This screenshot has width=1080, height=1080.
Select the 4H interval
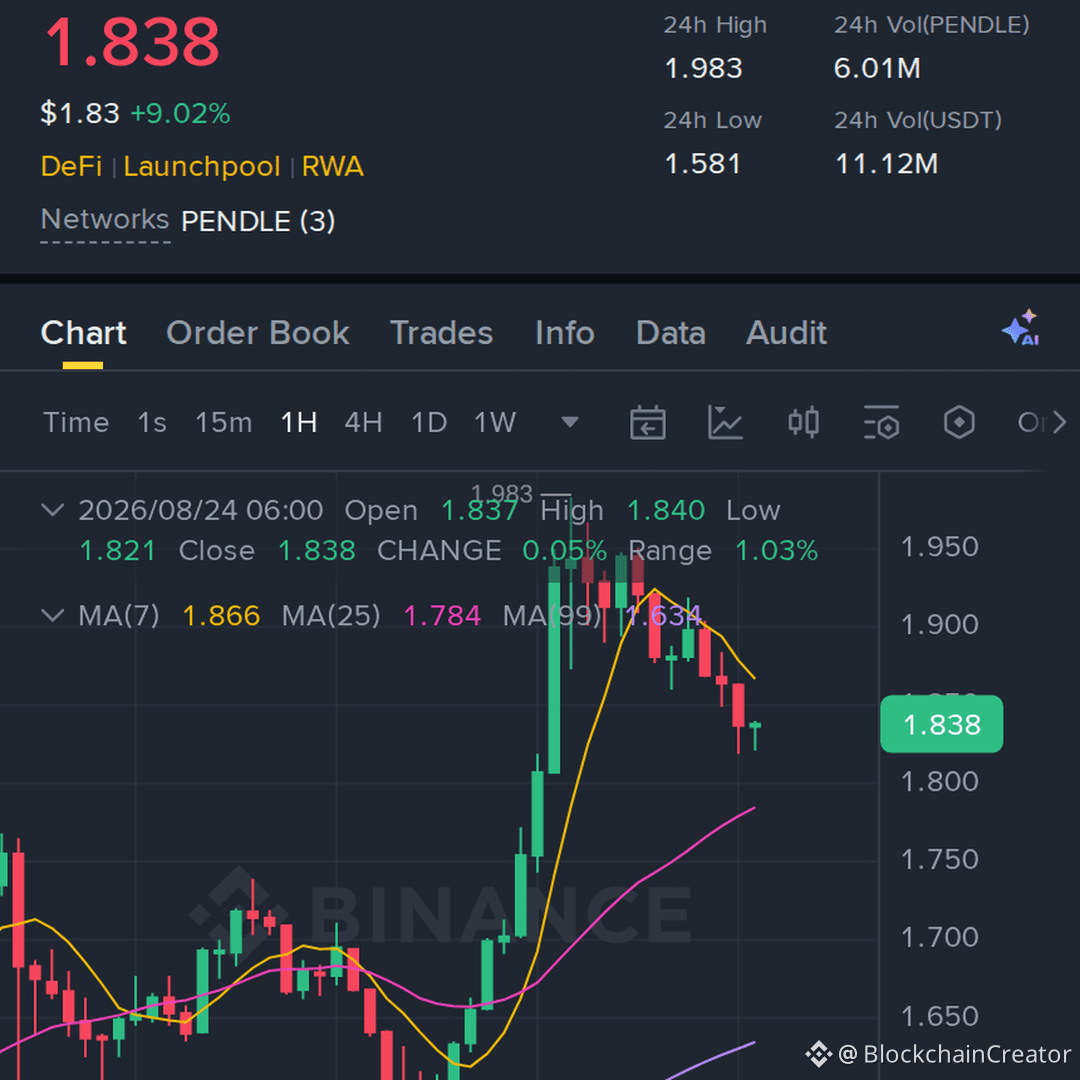pos(364,422)
